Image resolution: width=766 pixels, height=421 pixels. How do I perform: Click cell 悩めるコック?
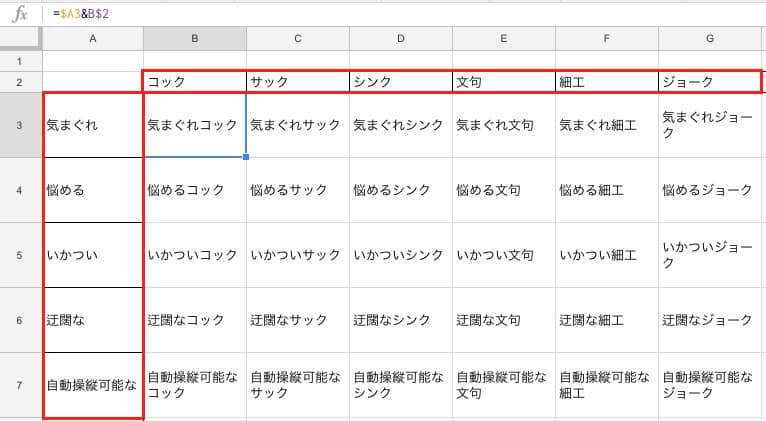(x=195, y=190)
